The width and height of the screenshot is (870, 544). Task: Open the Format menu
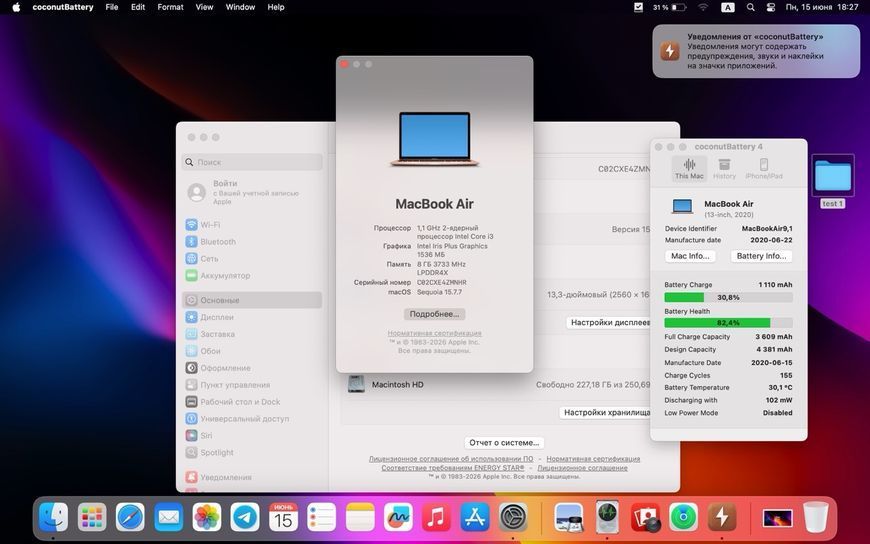(170, 7)
